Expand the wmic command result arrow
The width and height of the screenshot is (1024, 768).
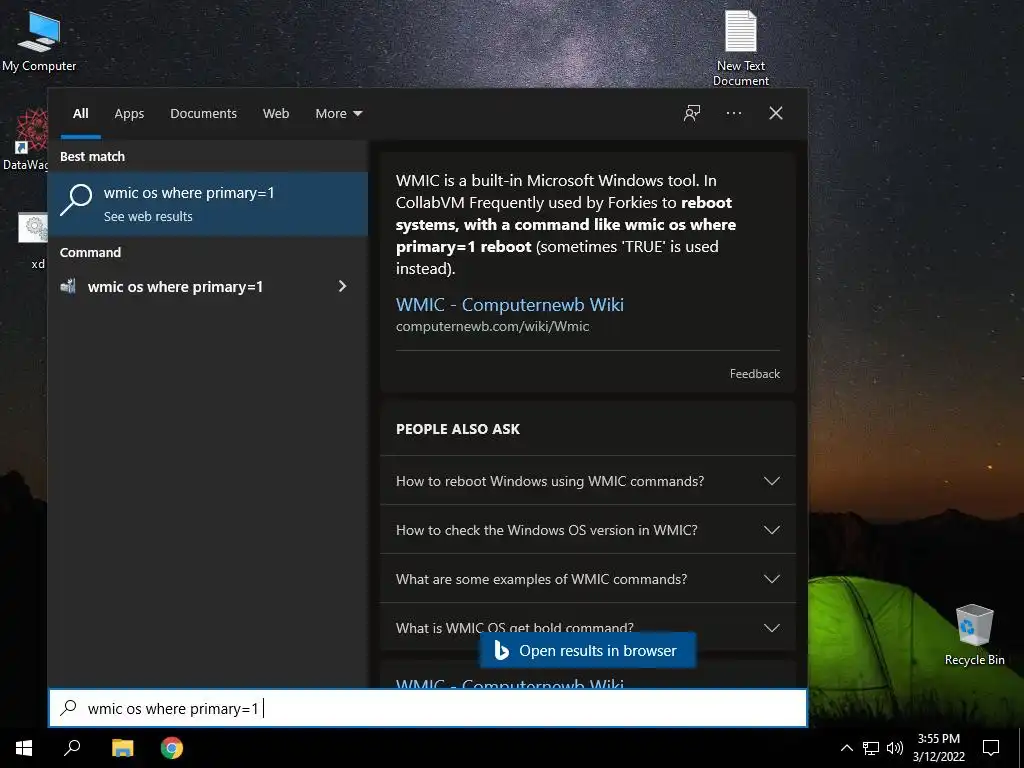[x=342, y=287]
